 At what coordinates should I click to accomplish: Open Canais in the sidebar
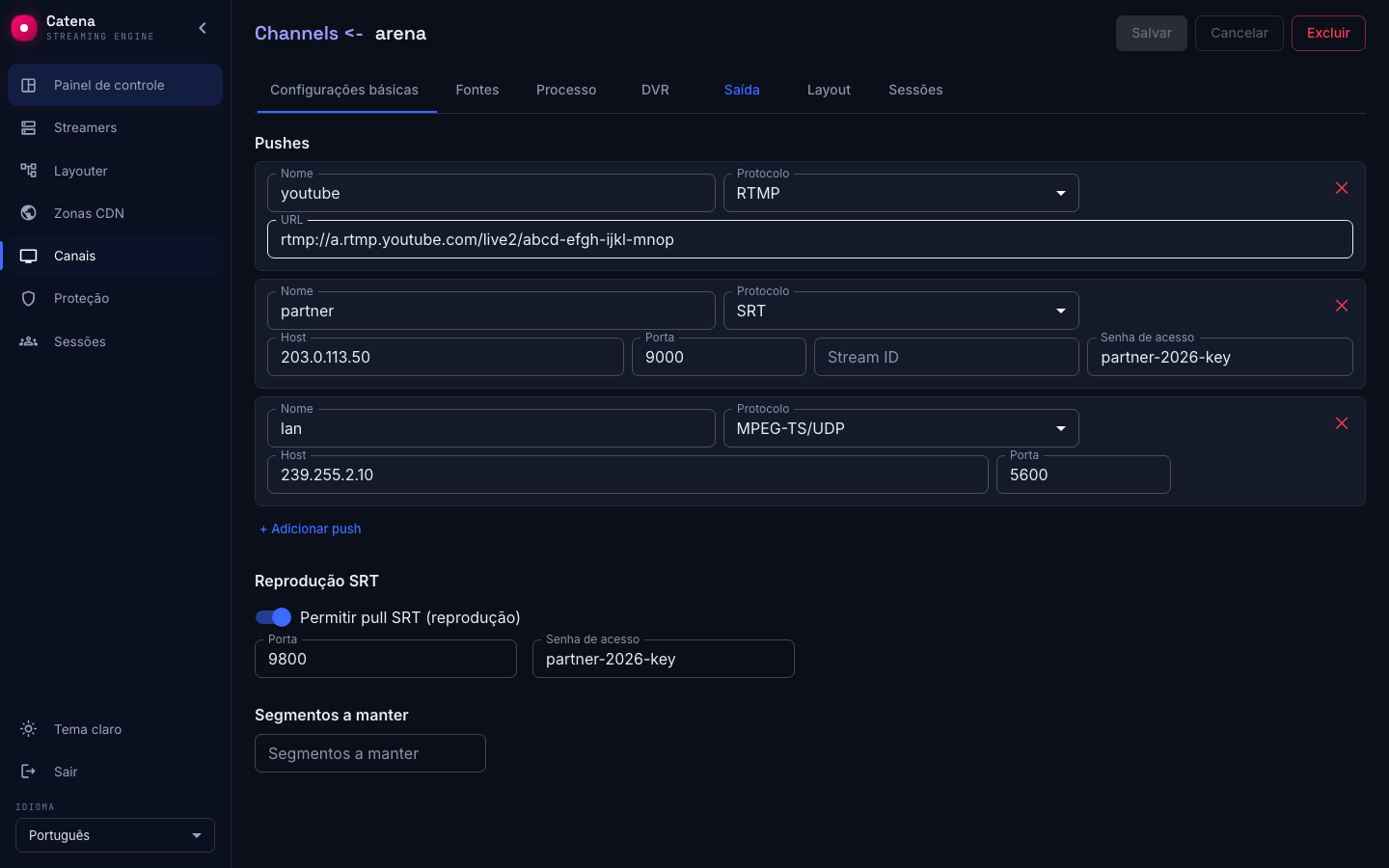click(115, 256)
